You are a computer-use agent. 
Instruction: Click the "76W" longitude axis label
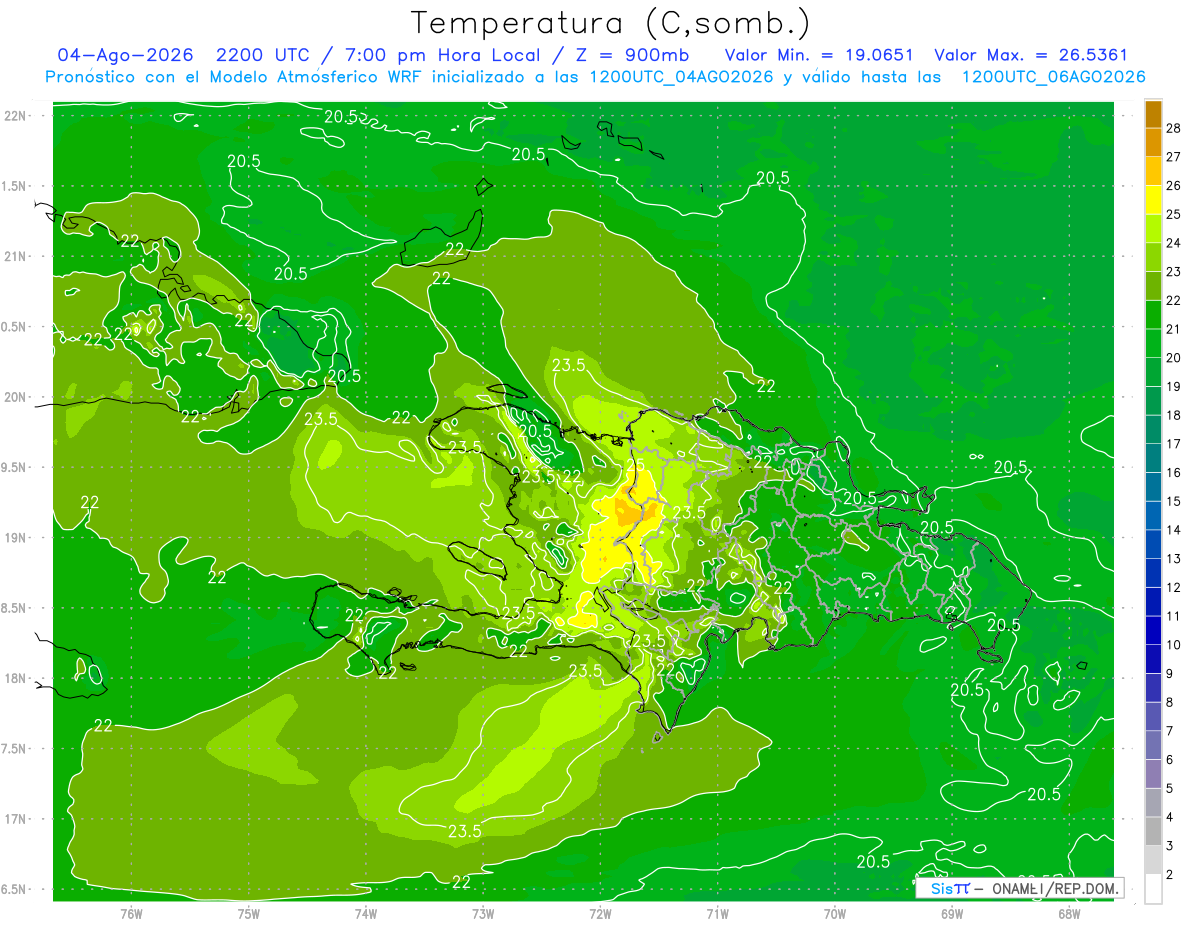pos(131,913)
